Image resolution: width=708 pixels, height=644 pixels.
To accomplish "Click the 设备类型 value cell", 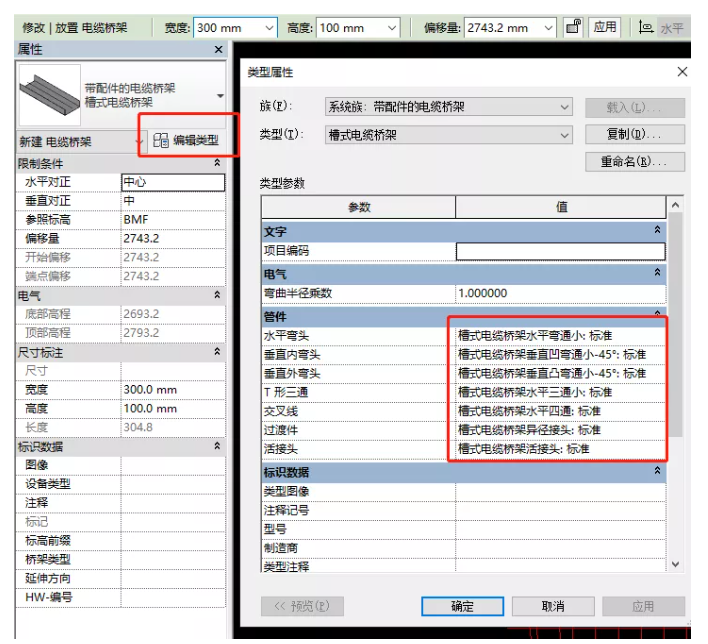I will pos(173,484).
